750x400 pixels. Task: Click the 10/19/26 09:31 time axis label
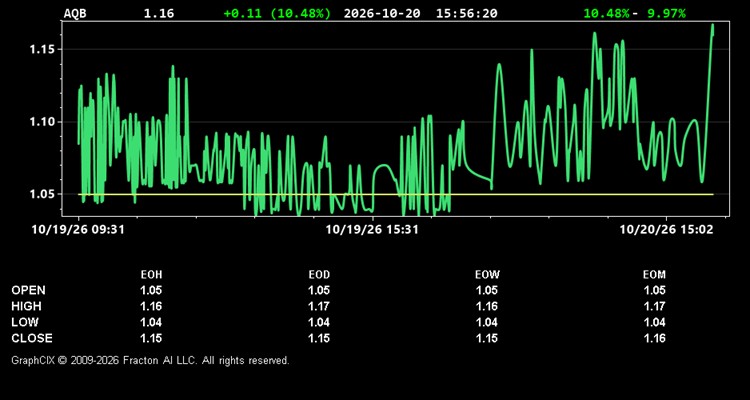[x=78, y=230]
